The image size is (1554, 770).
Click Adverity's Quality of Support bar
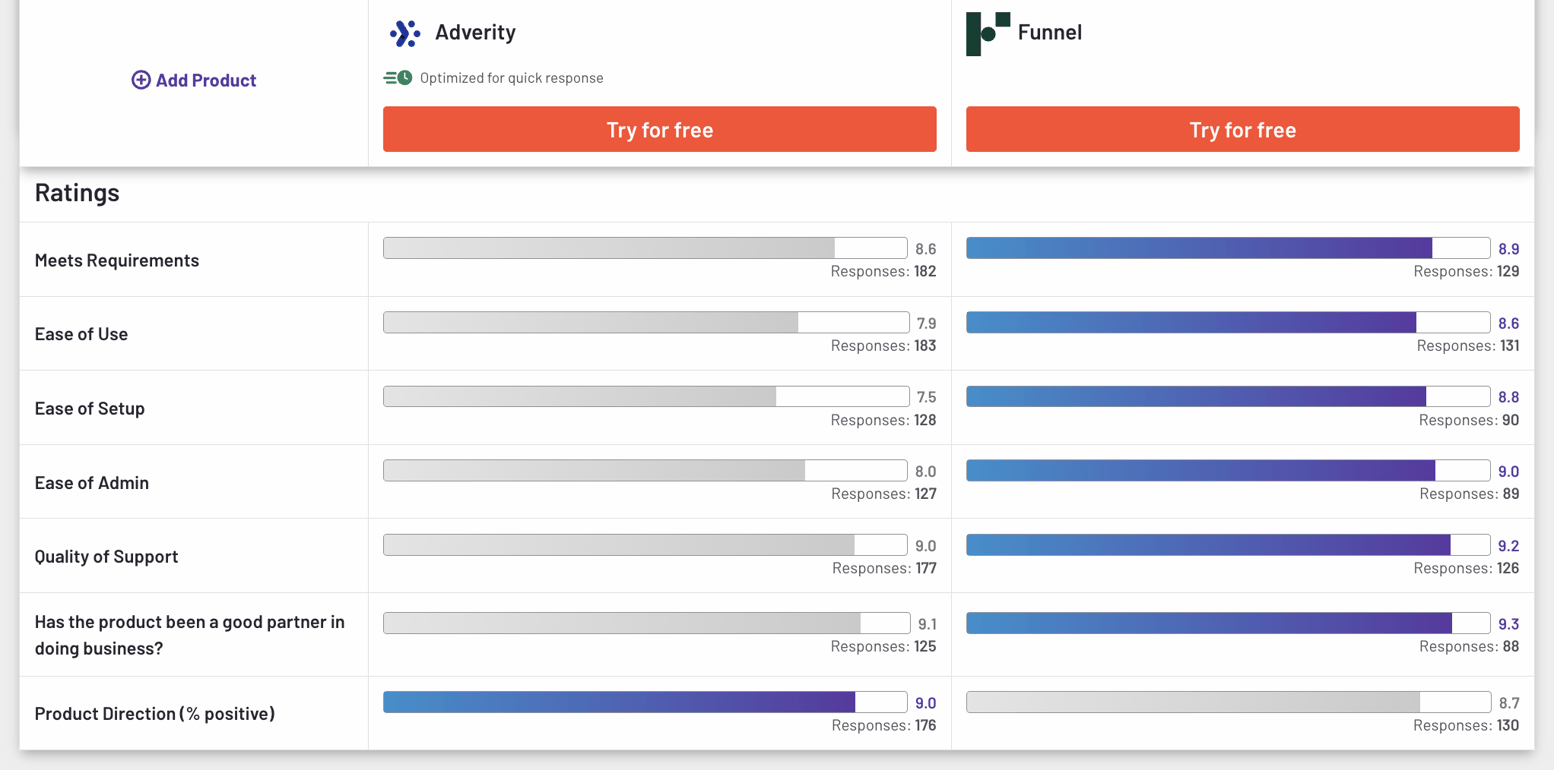click(x=645, y=545)
